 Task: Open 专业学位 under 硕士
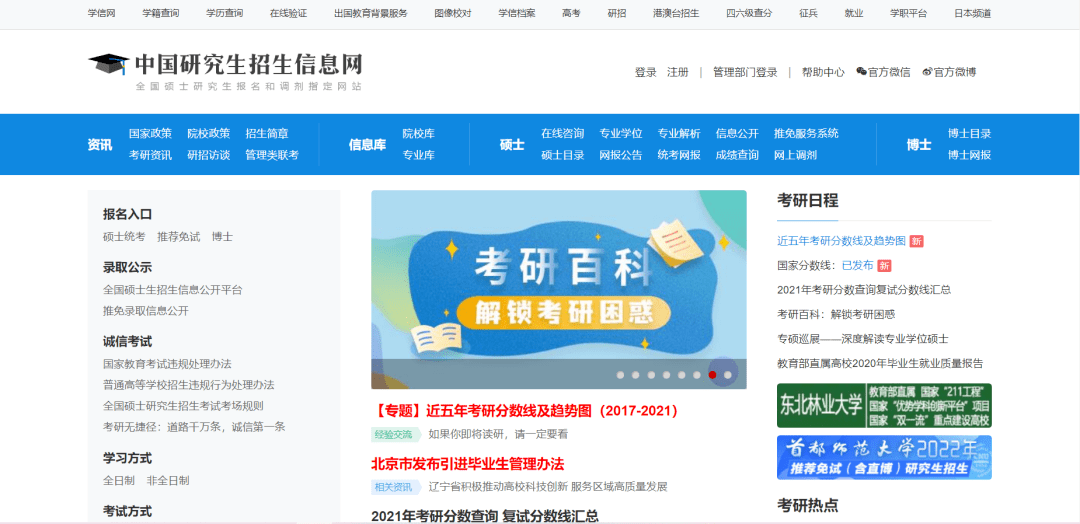point(621,133)
